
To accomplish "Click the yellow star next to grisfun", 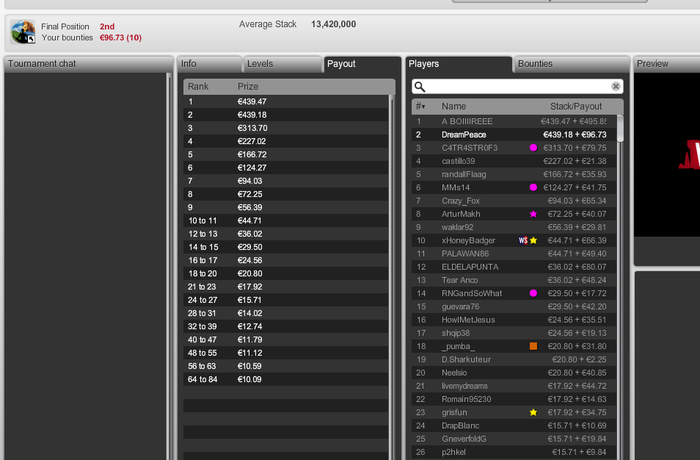I will [533, 412].
